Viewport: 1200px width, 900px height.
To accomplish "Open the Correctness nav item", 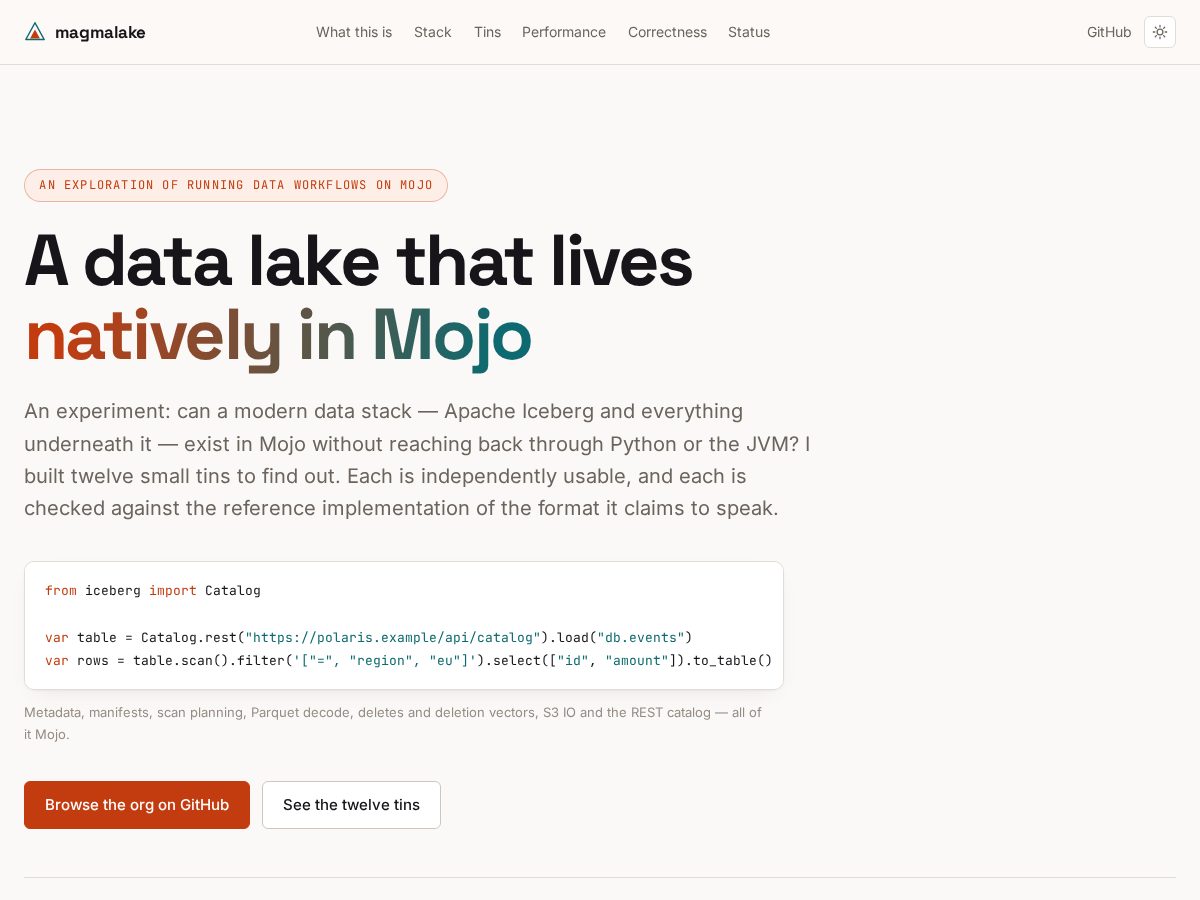I will 667,32.
